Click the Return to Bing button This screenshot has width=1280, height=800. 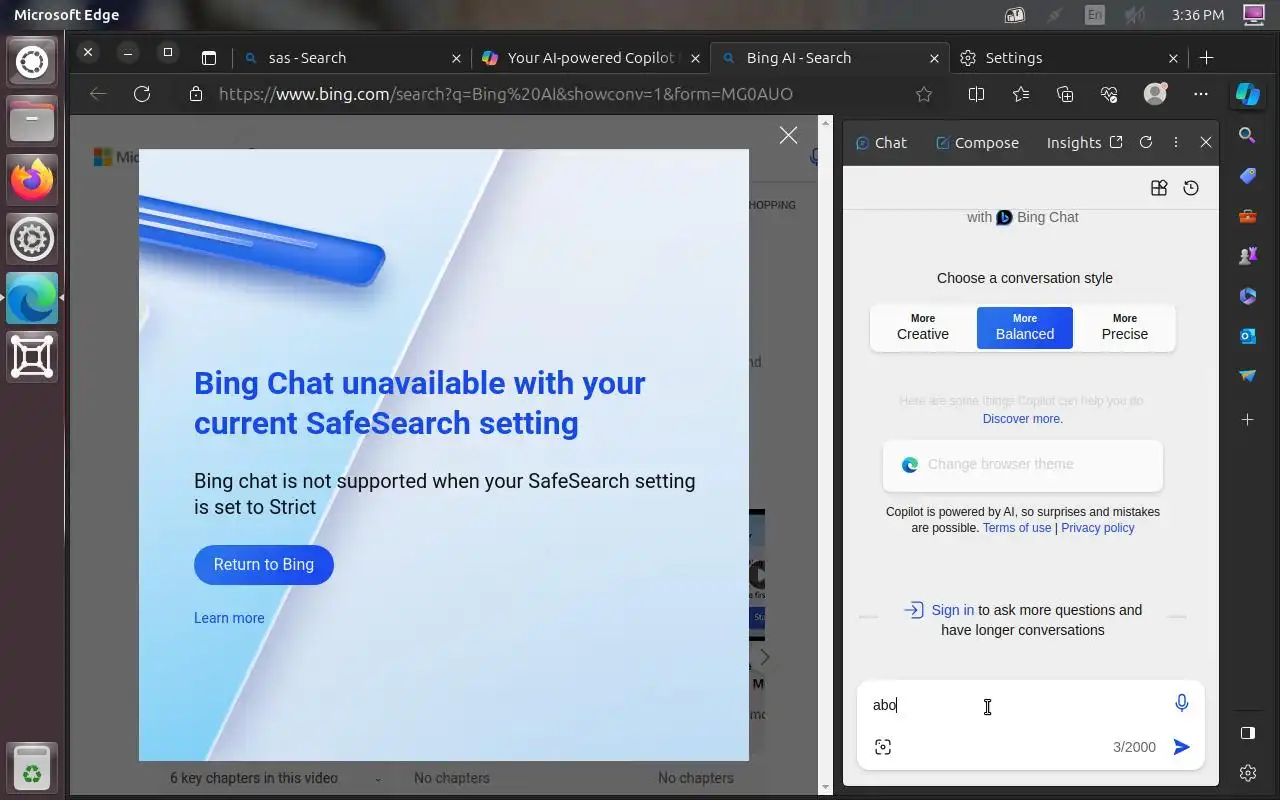264,564
